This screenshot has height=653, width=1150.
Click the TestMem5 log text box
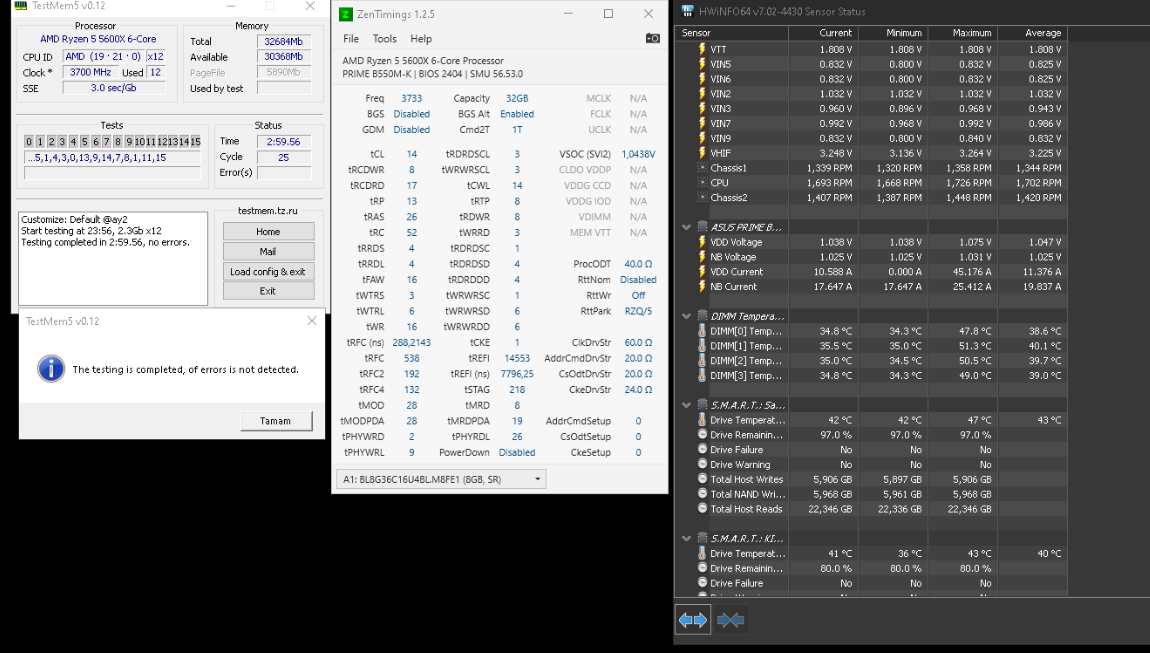click(x=113, y=258)
